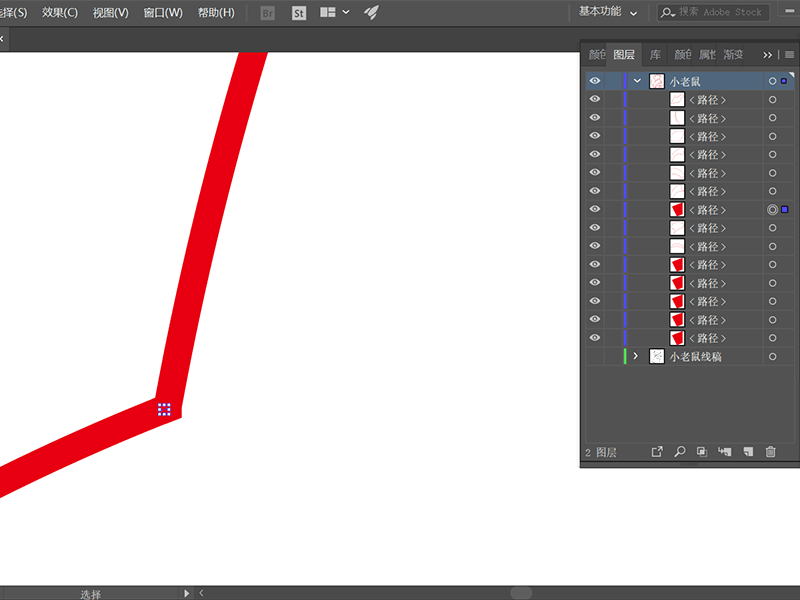Click the target circle of 小老鼠线稿 layer
The image size is (800, 600).
(772, 356)
